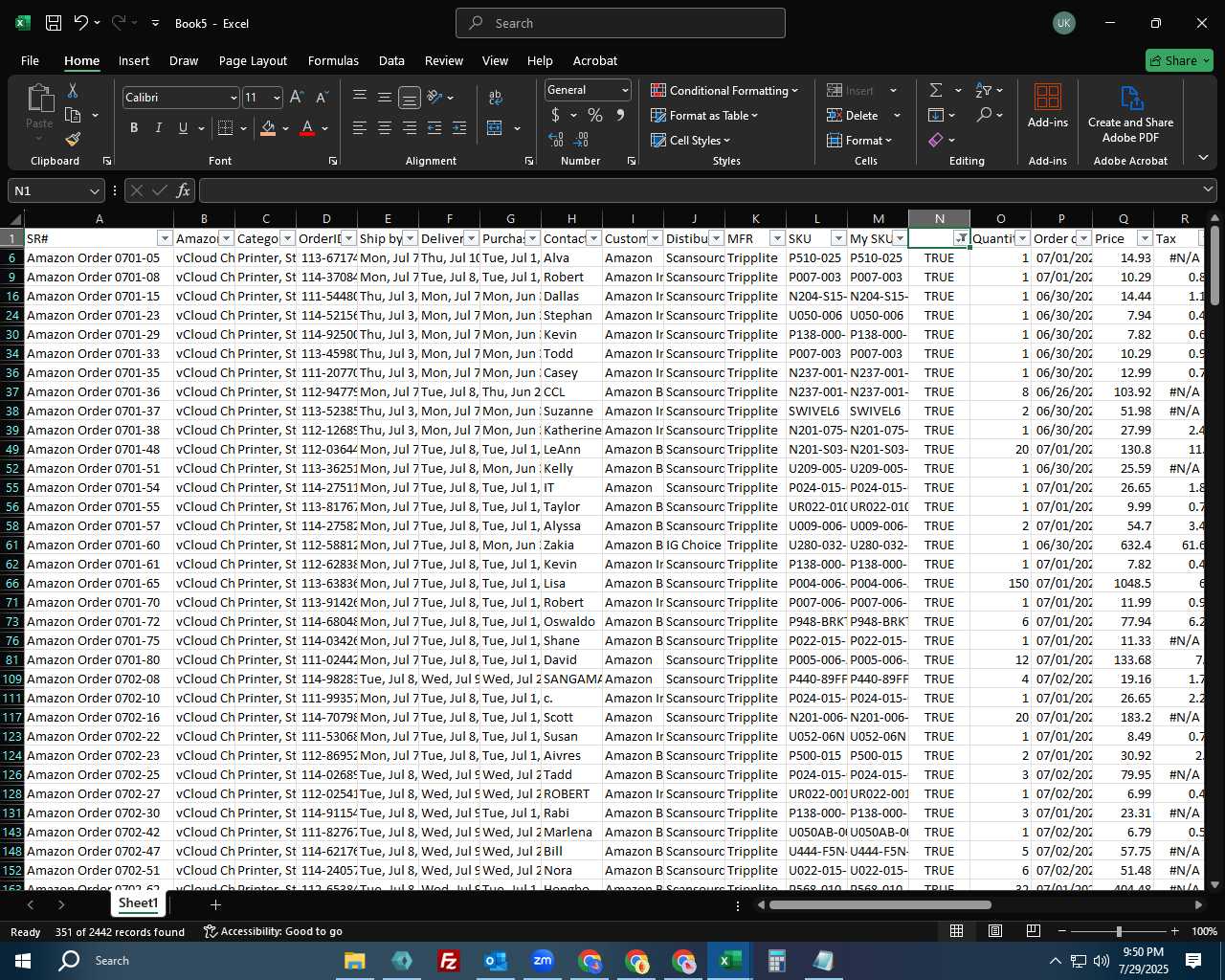
Task: Click the Wrap Text icon
Action: tap(496, 98)
